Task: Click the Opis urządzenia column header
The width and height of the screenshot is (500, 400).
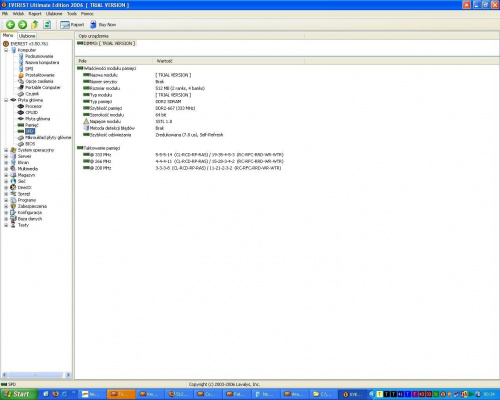Action: click(x=190, y=36)
